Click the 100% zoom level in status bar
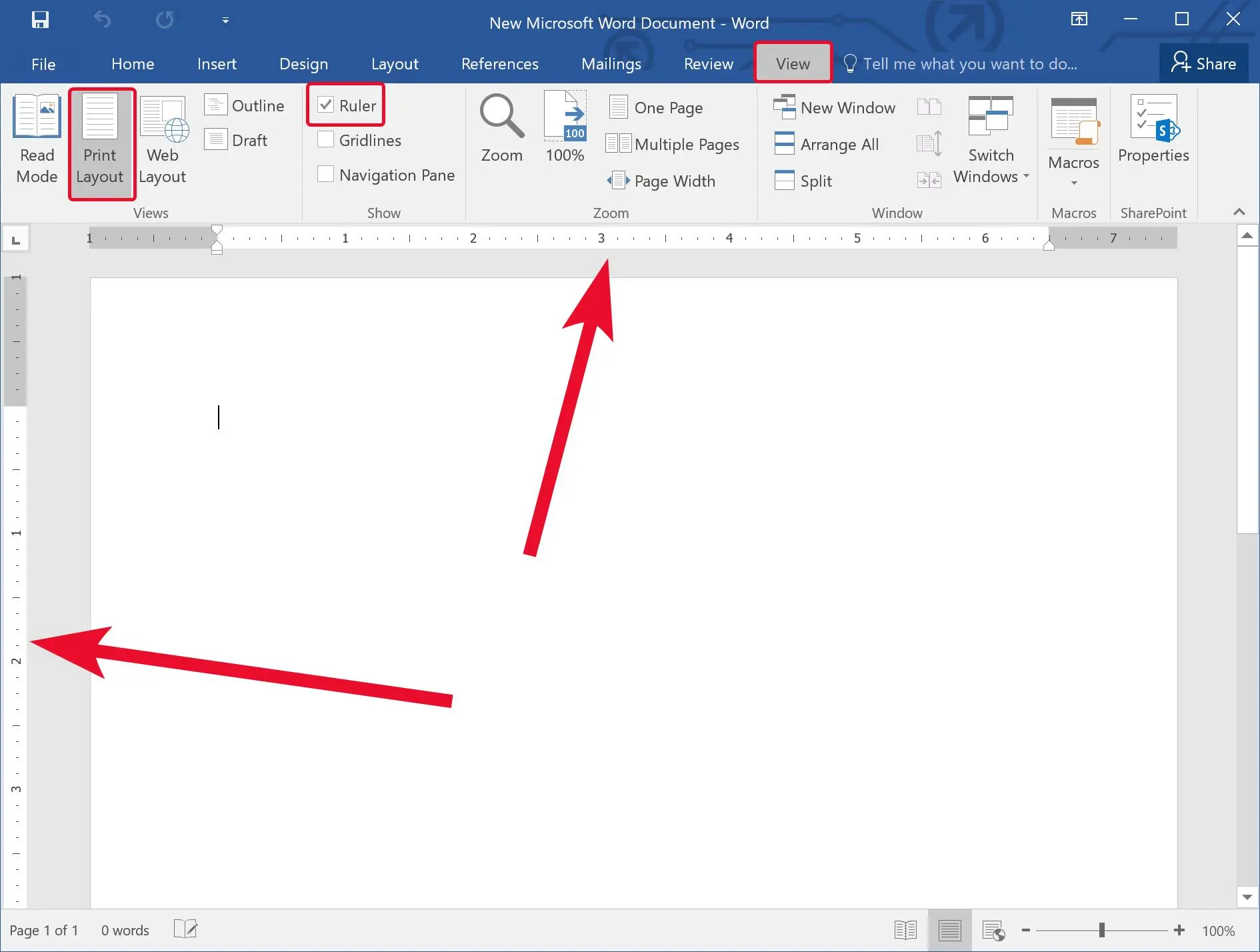 point(1219,931)
